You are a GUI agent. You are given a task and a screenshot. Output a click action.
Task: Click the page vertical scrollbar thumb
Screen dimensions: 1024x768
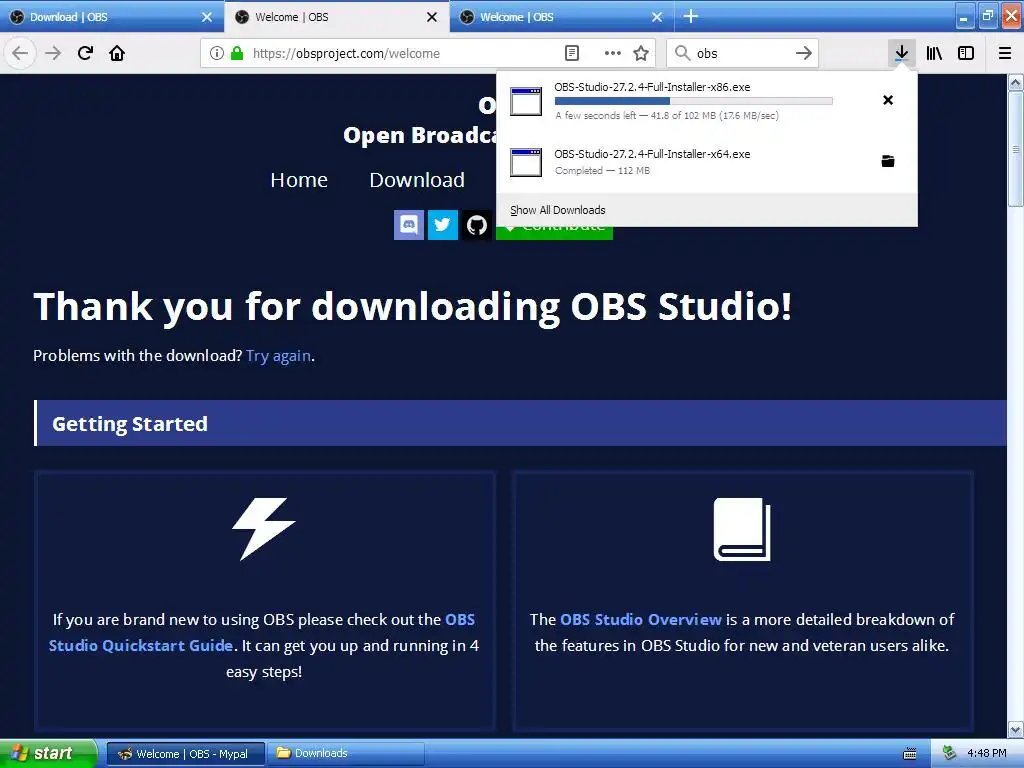[1015, 149]
